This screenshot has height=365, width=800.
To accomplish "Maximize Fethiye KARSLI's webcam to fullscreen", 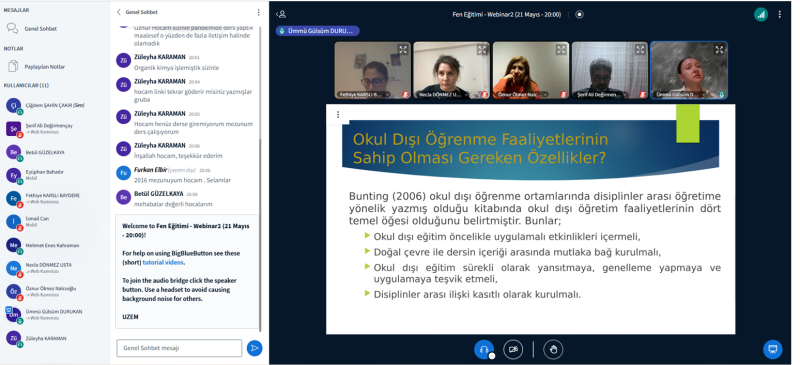I will [403, 50].
